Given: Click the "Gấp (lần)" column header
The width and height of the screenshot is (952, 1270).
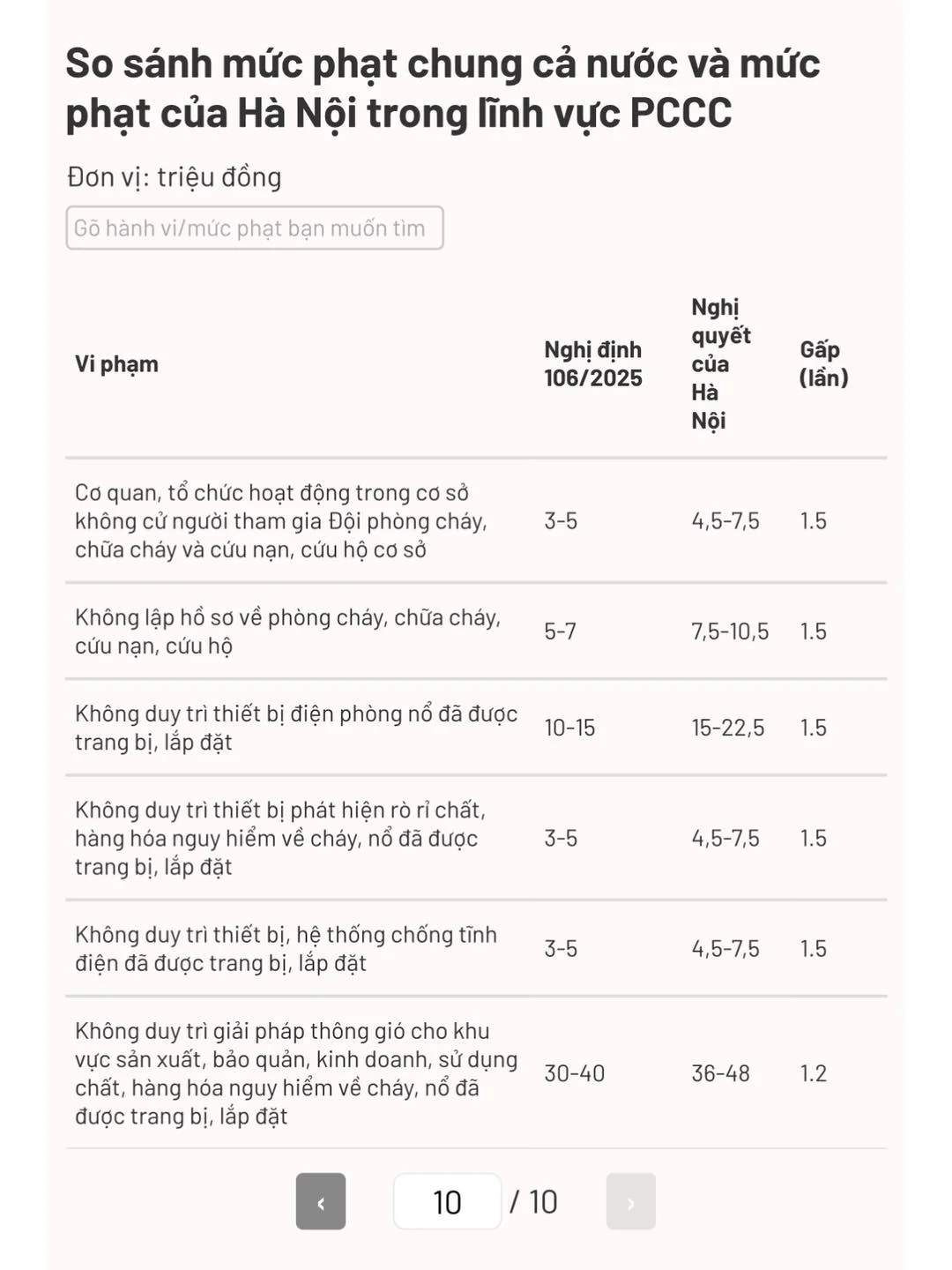Looking at the screenshot, I should click(823, 364).
